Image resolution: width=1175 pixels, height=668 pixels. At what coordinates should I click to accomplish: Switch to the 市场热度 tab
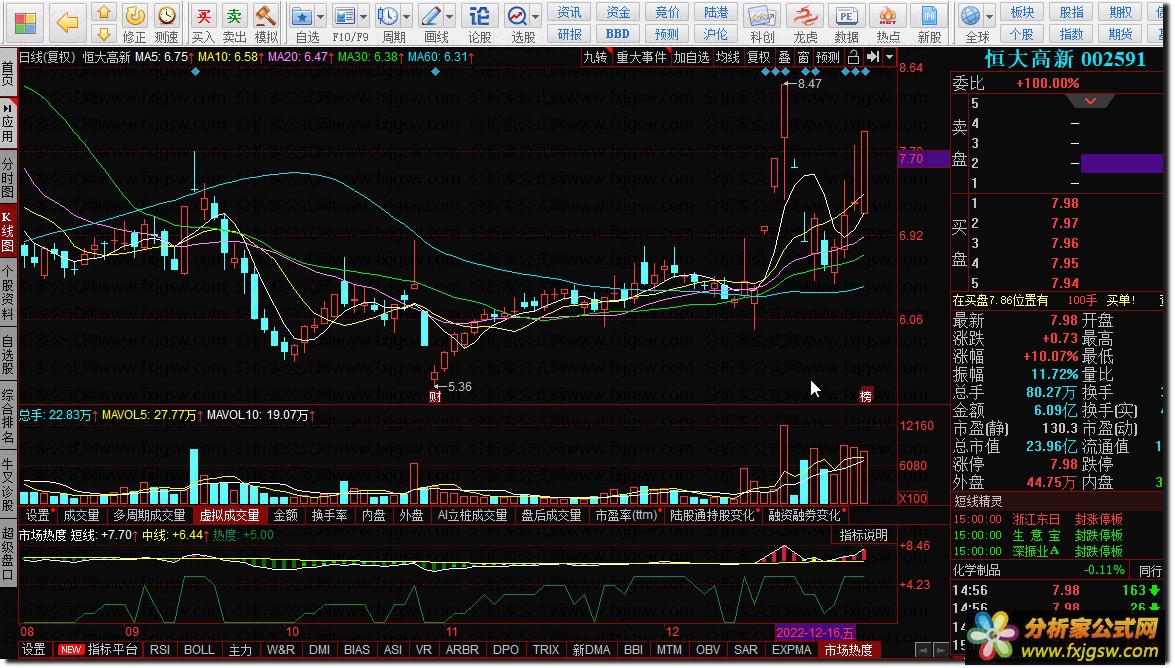pyautogui.click(x=849, y=649)
